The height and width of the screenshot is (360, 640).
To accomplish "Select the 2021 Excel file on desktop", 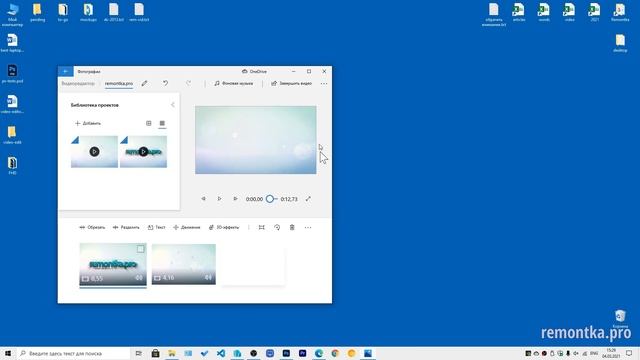I will click(594, 12).
